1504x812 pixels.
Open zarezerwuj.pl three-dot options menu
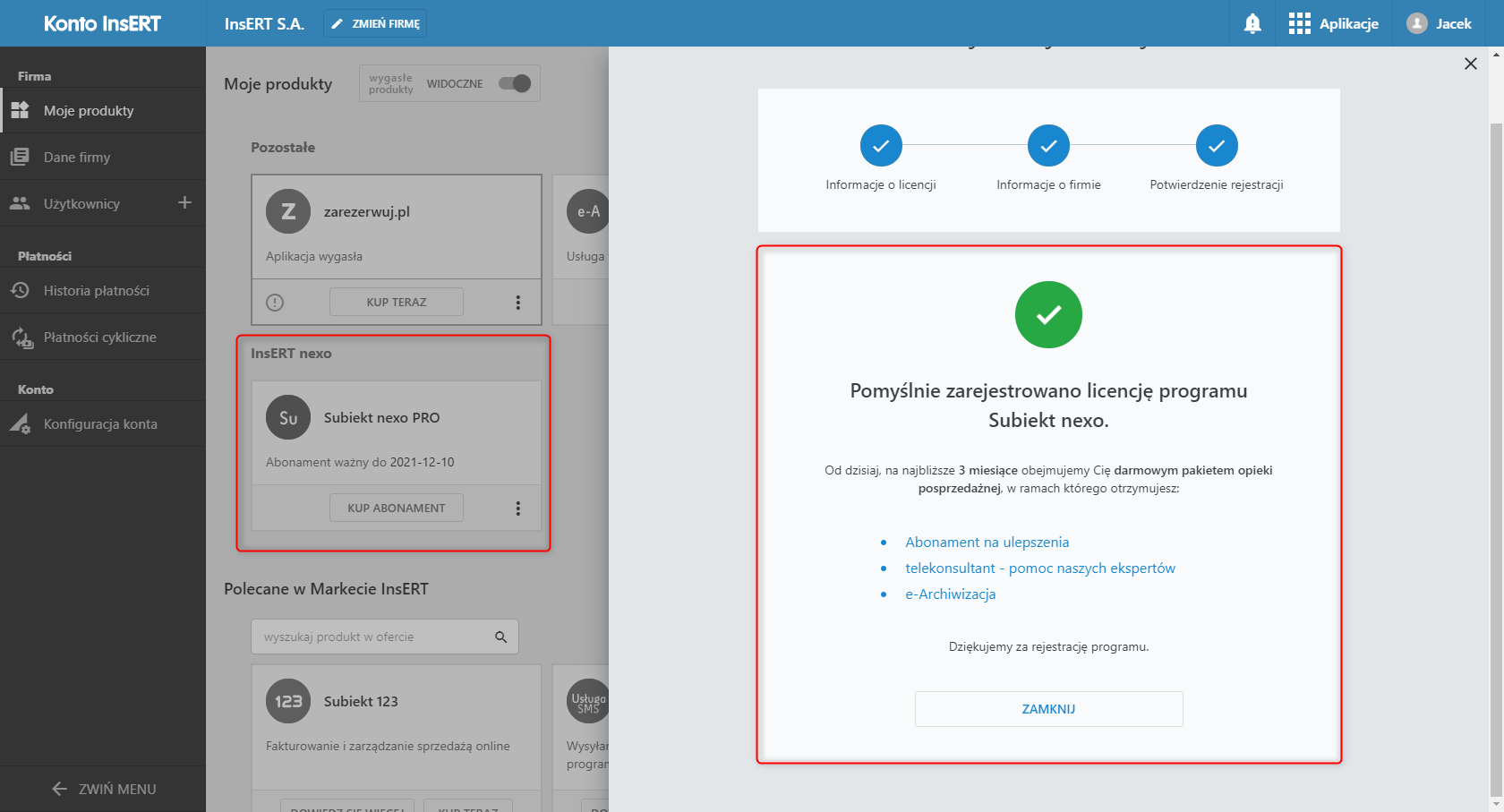[517, 303]
